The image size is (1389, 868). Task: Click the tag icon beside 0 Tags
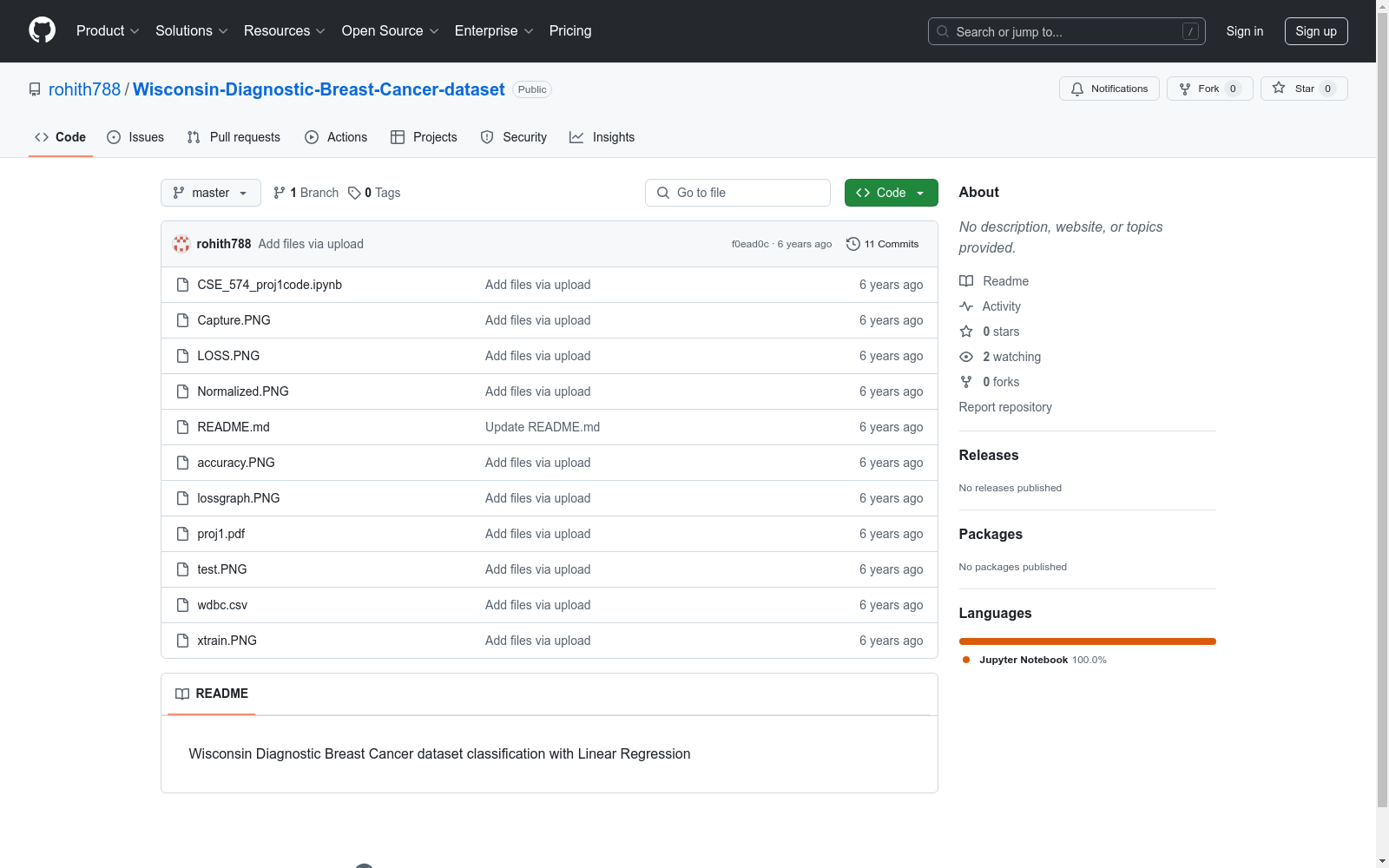click(354, 193)
